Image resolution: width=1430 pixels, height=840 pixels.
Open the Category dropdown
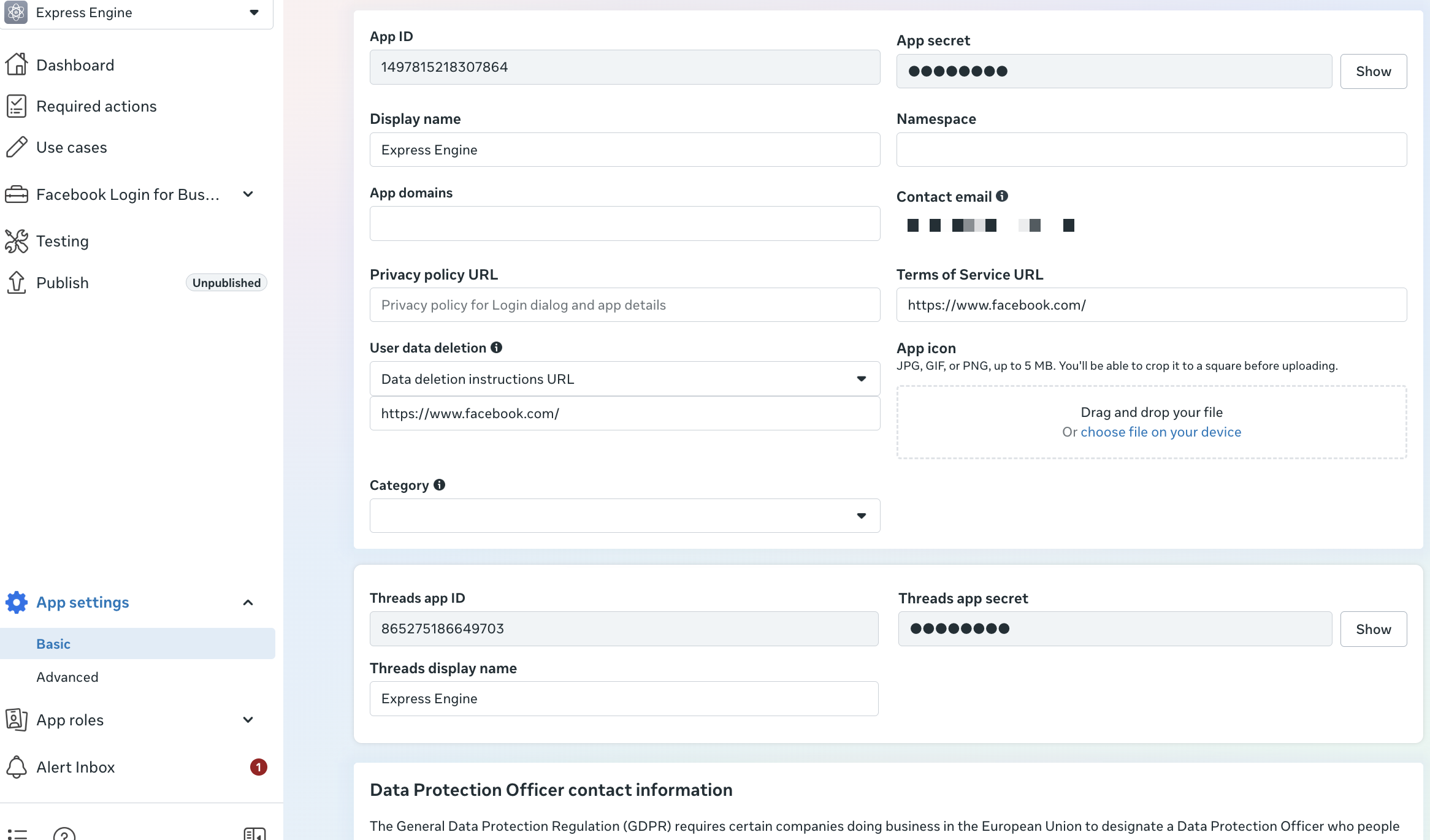pos(625,516)
